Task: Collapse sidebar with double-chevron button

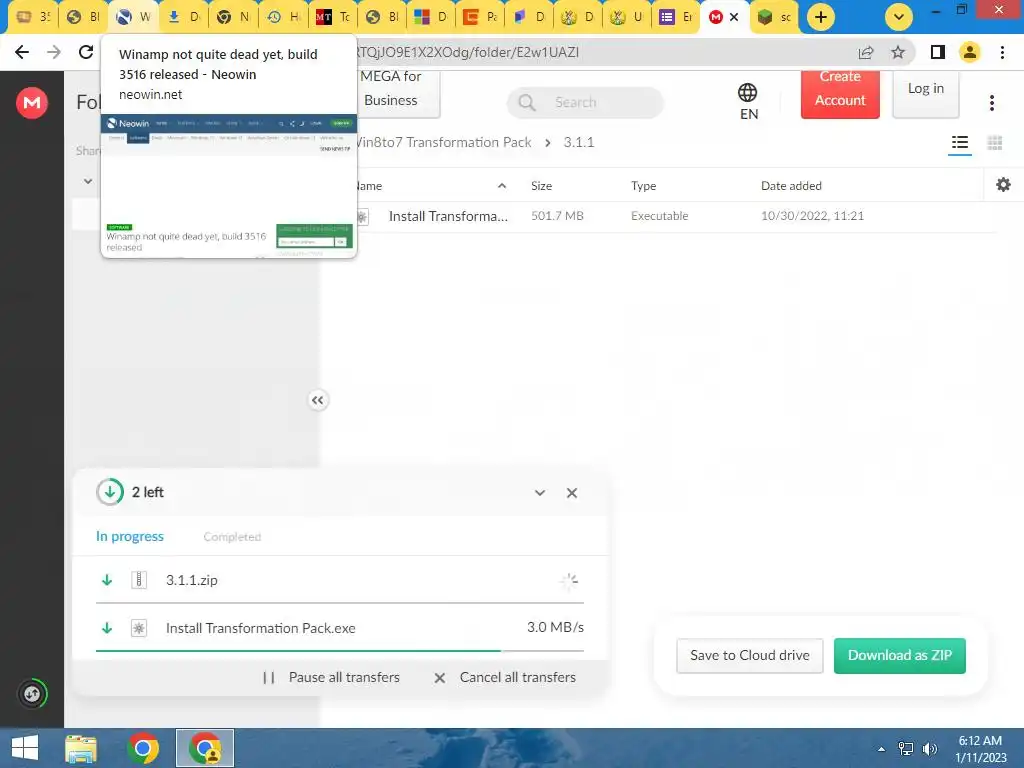Action: pos(317,400)
